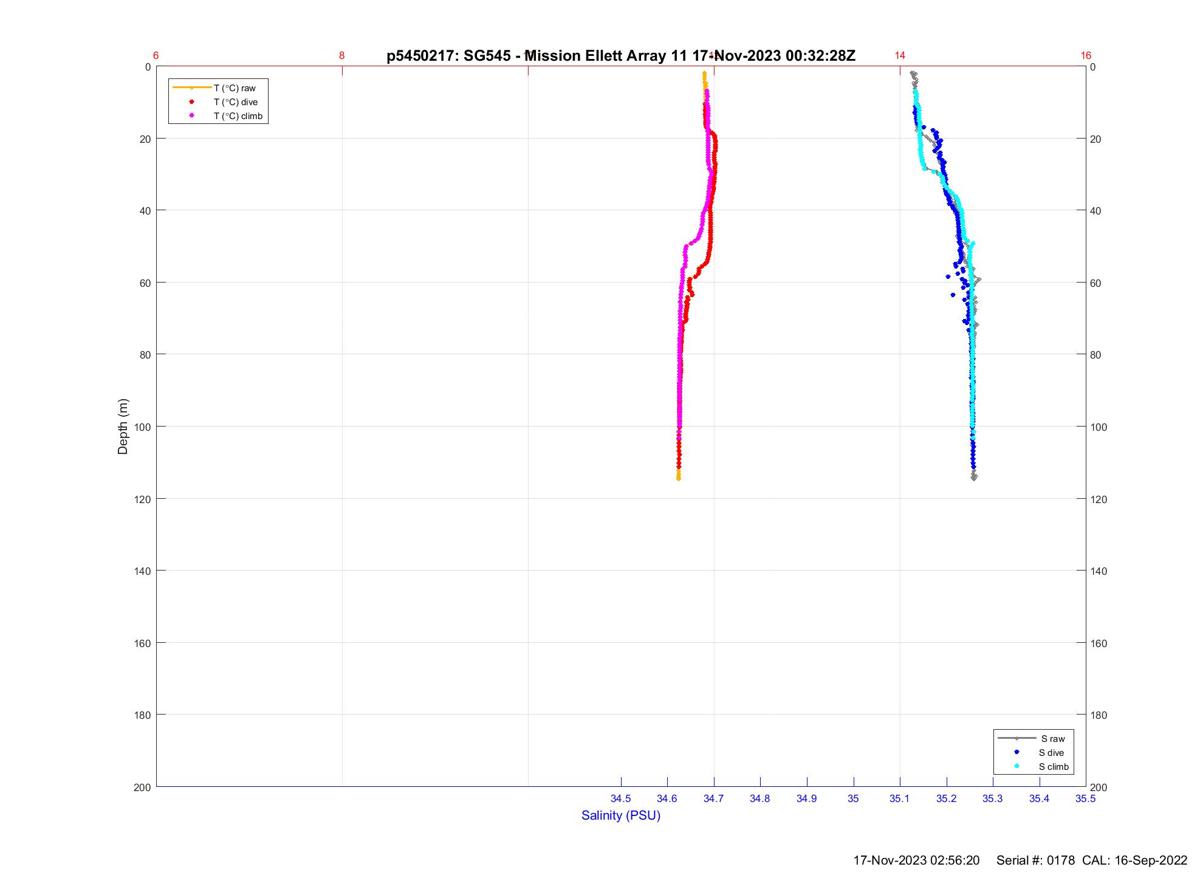
Task: Click the red temperature tick label 16
Action: tap(1086, 55)
